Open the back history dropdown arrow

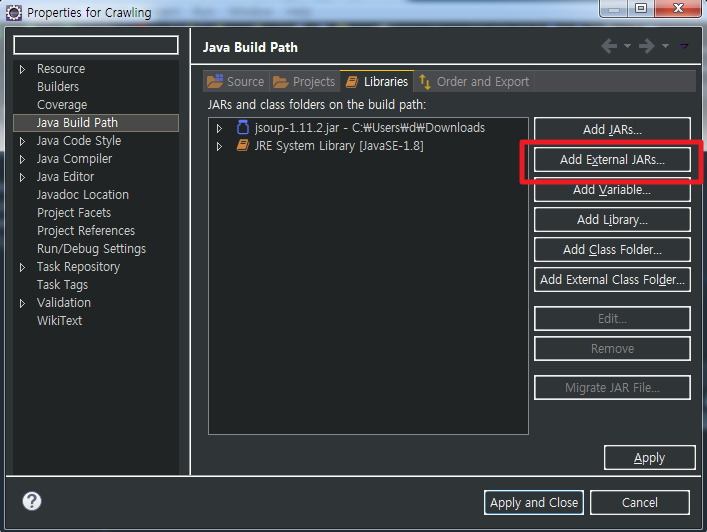coord(627,46)
